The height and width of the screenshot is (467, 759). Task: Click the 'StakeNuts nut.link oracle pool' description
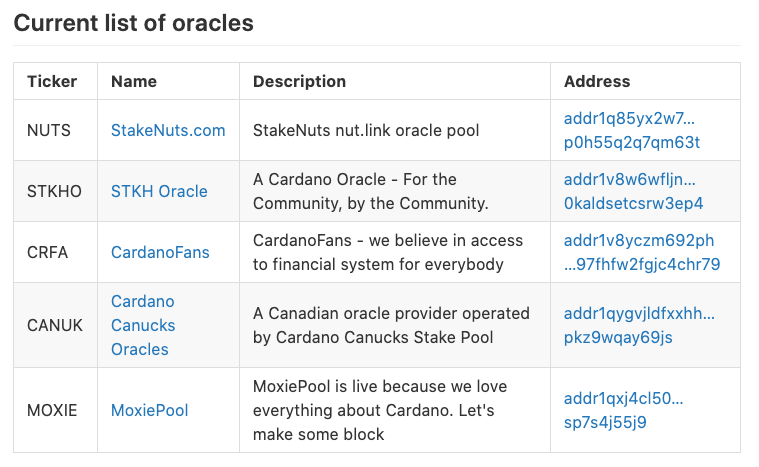366,130
